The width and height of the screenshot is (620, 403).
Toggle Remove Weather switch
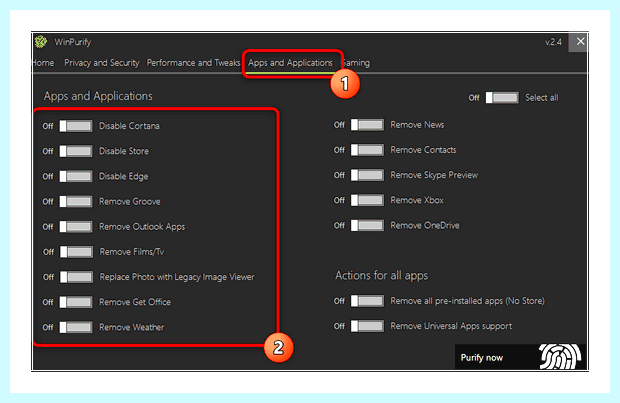pos(76,327)
